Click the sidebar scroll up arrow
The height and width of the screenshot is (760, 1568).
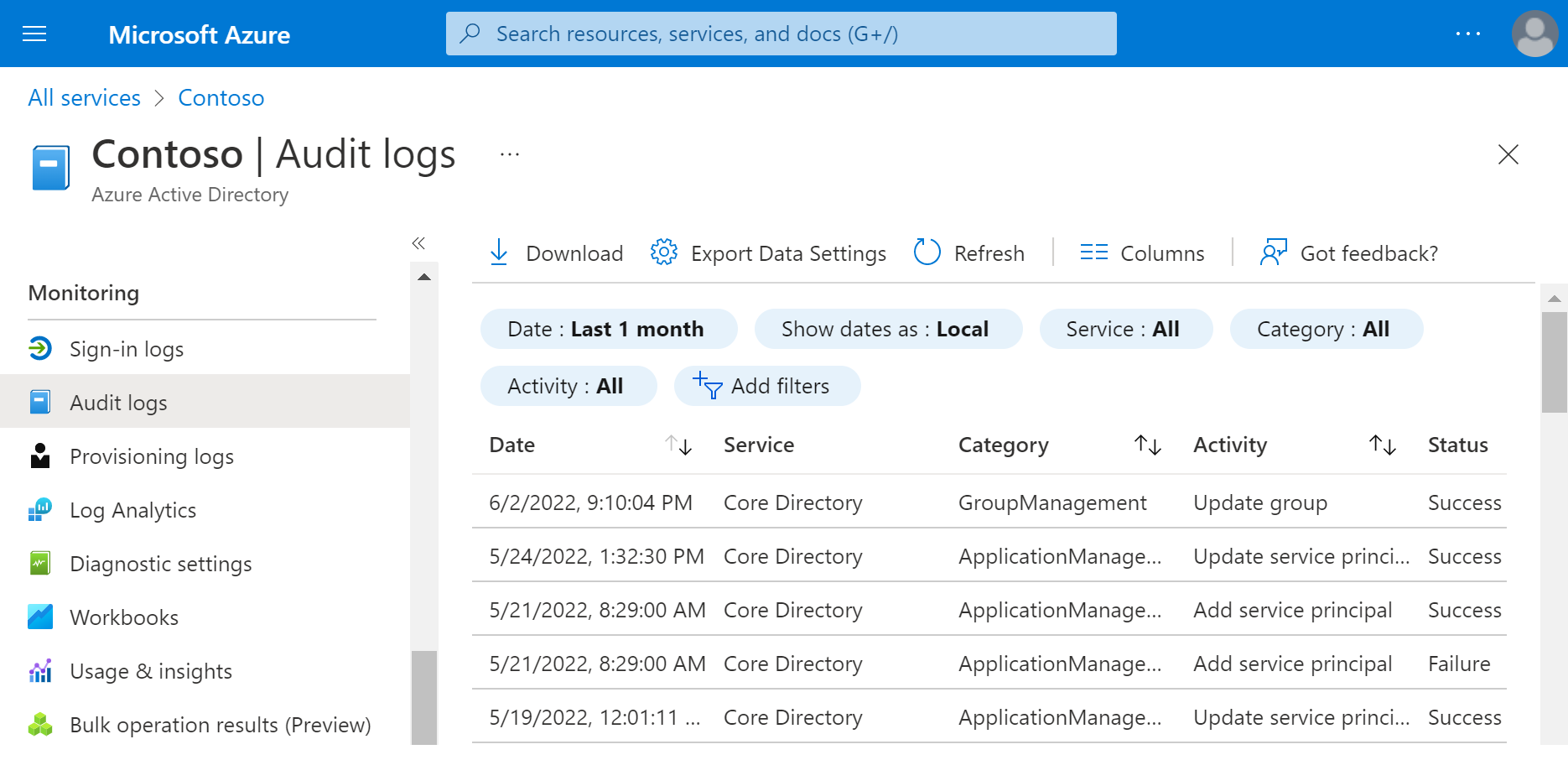coord(424,277)
